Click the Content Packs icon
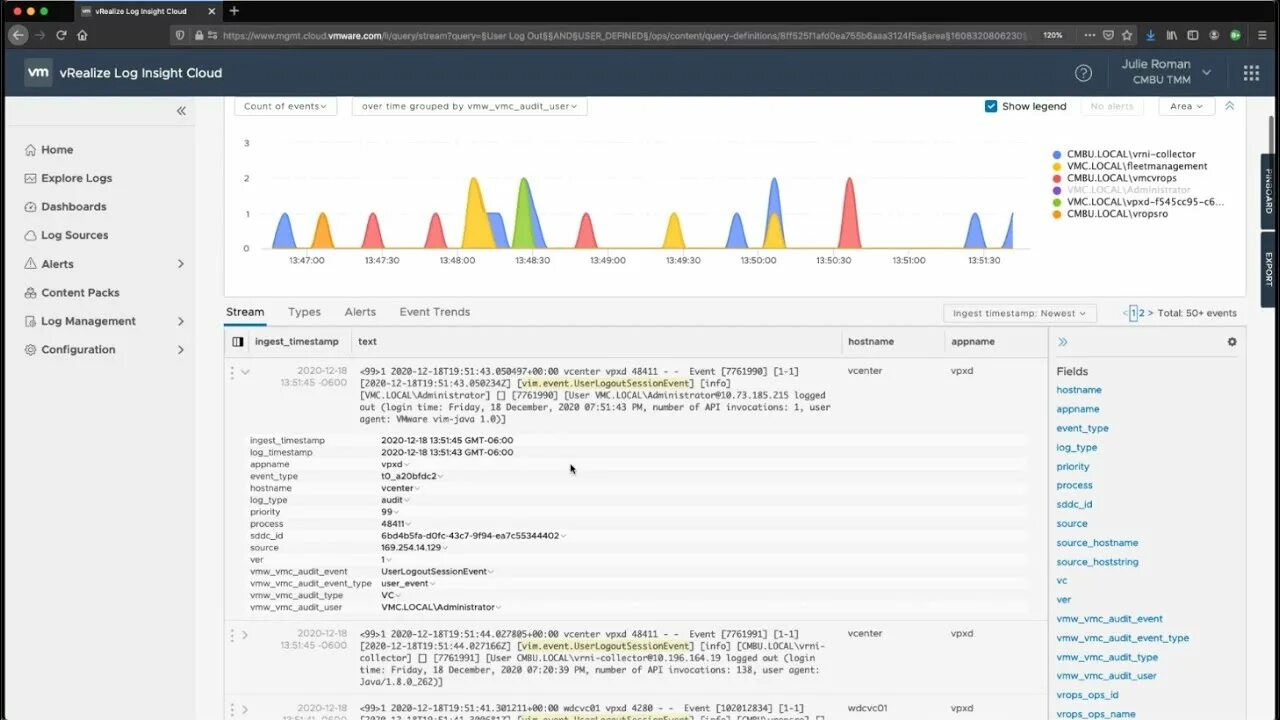 click(31, 293)
